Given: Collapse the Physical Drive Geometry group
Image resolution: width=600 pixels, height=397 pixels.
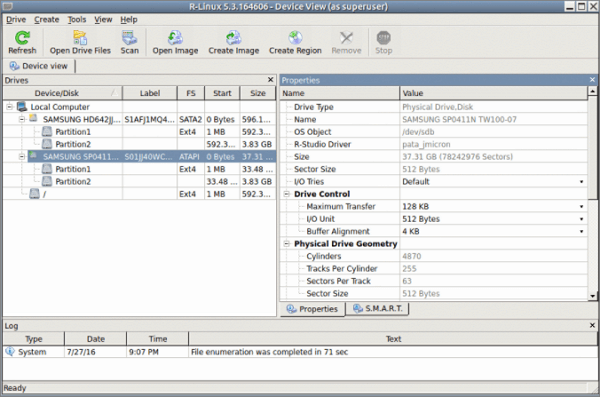Looking at the screenshot, I should pyautogui.click(x=286, y=243).
